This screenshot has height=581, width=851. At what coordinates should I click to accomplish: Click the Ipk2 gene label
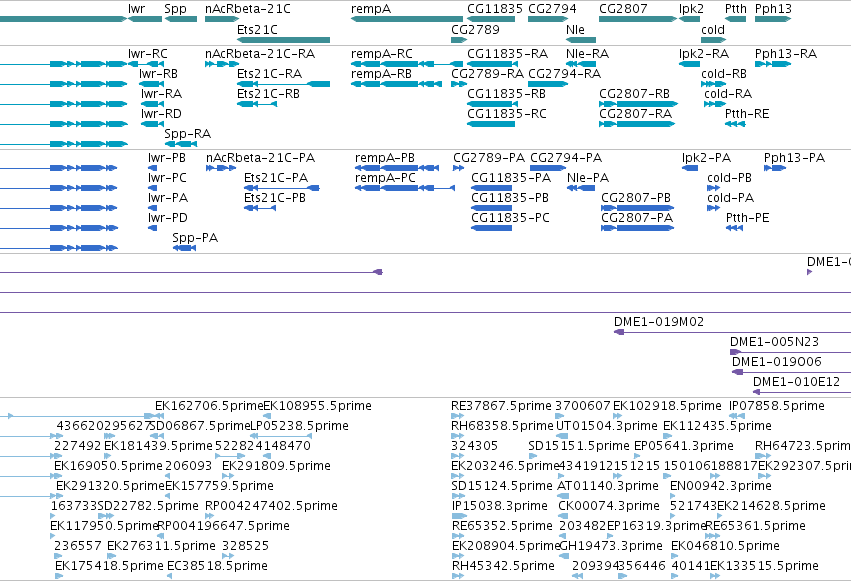[x=691, y=9]
